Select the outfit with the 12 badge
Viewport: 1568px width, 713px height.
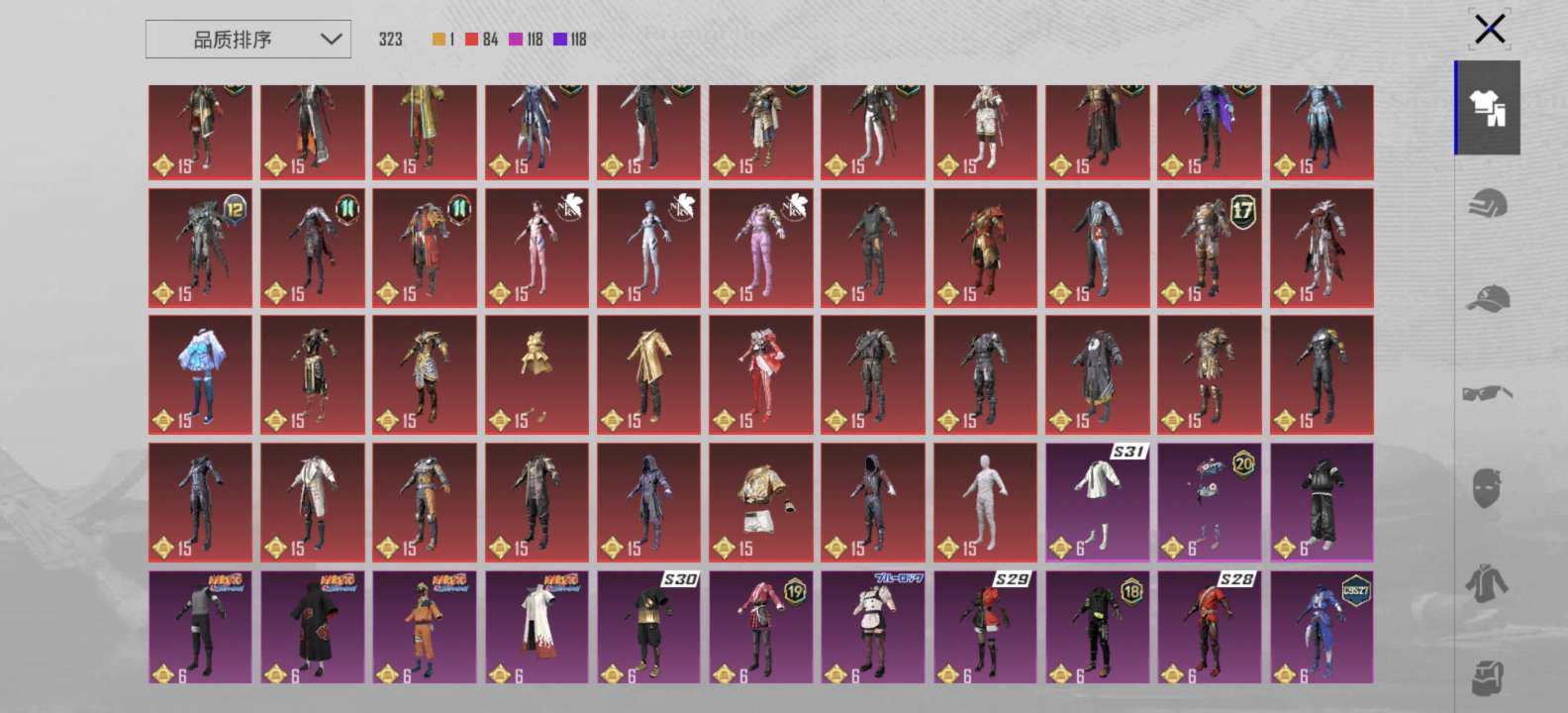[x=200, y=248]
